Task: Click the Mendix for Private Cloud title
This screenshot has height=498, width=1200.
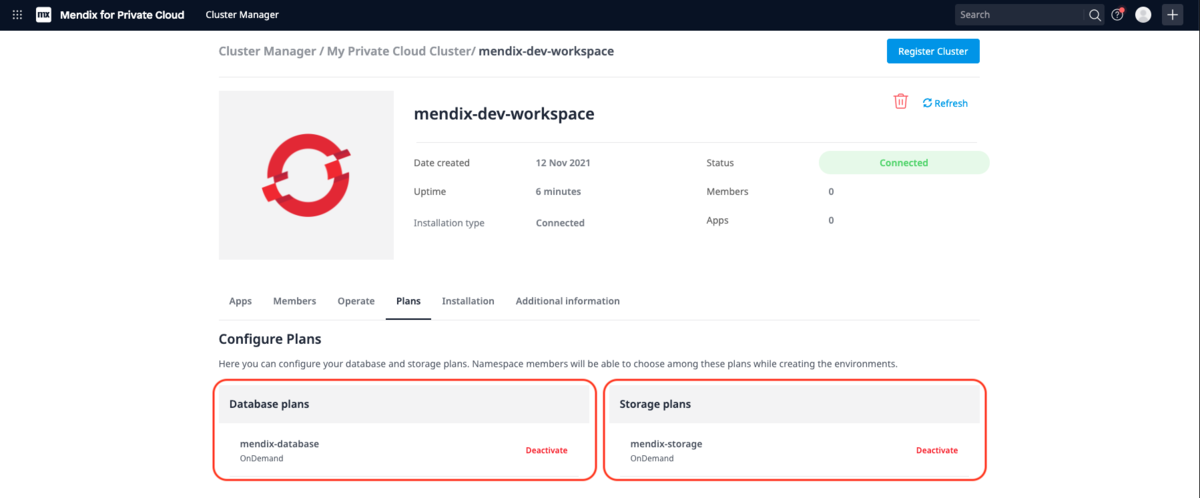Action: coord(122,15)
